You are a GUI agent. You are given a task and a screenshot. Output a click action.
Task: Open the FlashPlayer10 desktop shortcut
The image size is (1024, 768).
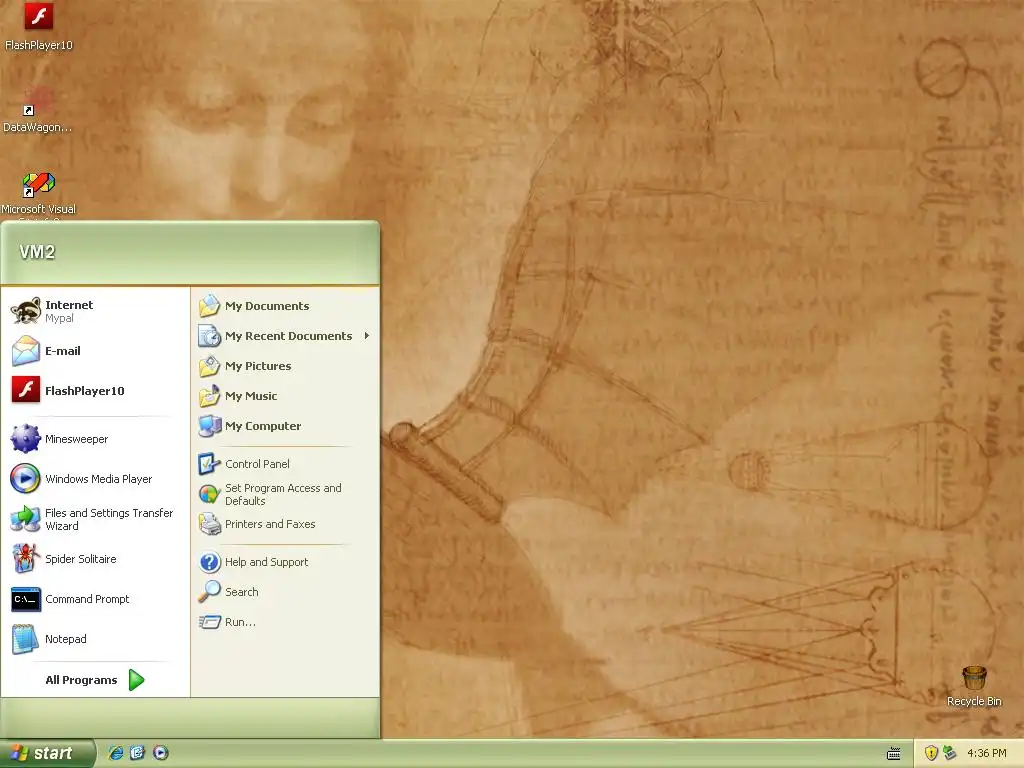[x=39, y=26]
